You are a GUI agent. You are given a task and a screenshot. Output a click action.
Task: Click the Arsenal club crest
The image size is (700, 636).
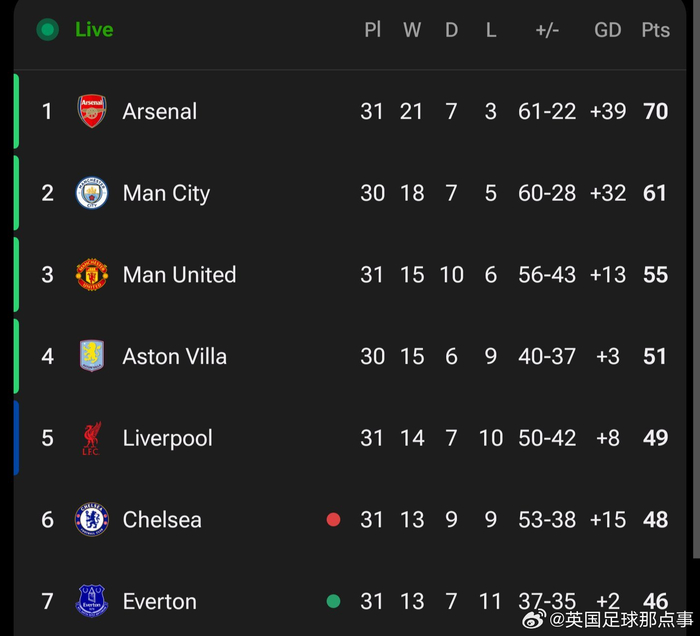[92, 111]
